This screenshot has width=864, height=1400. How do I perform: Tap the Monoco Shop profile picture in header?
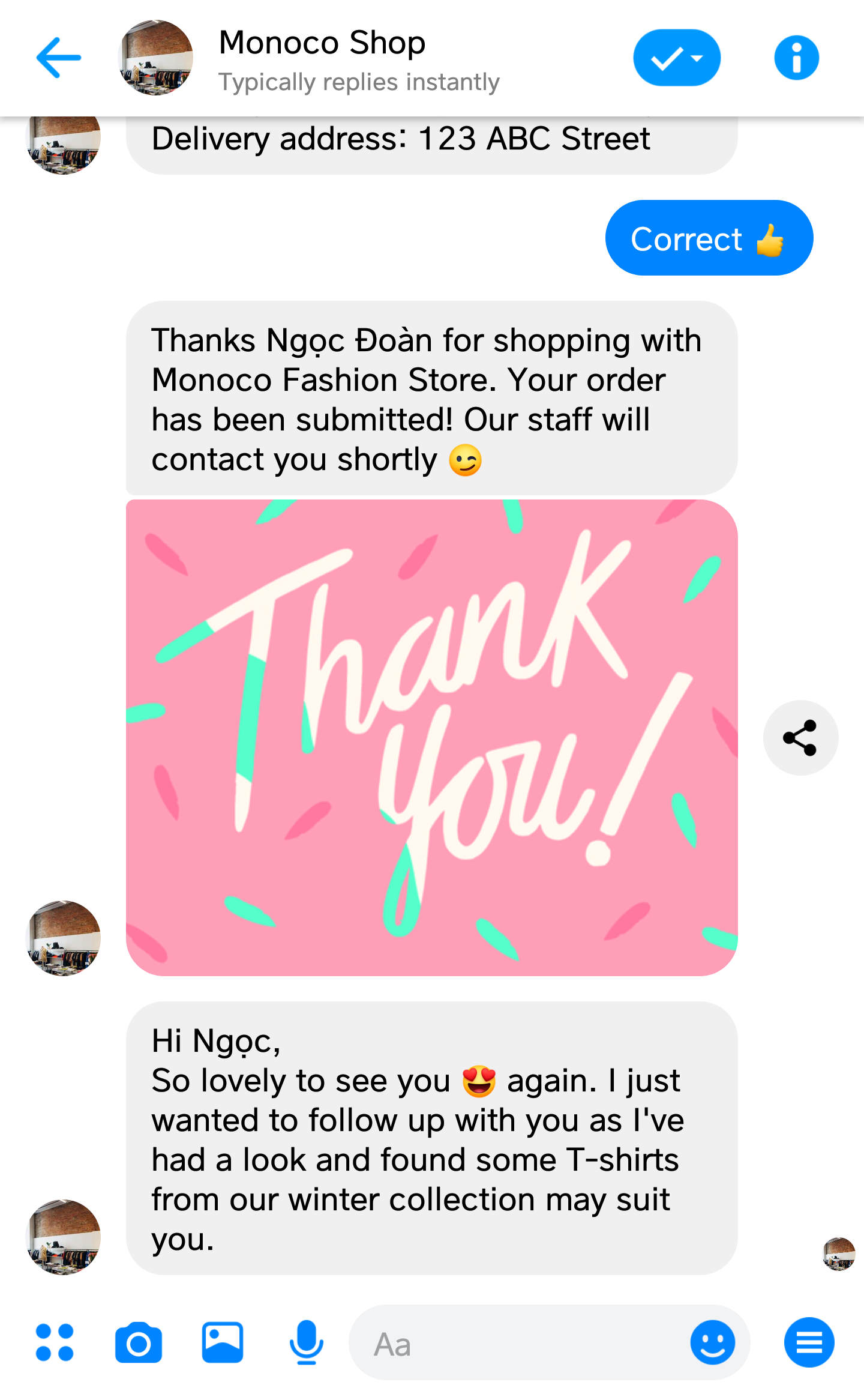point(156,58)
